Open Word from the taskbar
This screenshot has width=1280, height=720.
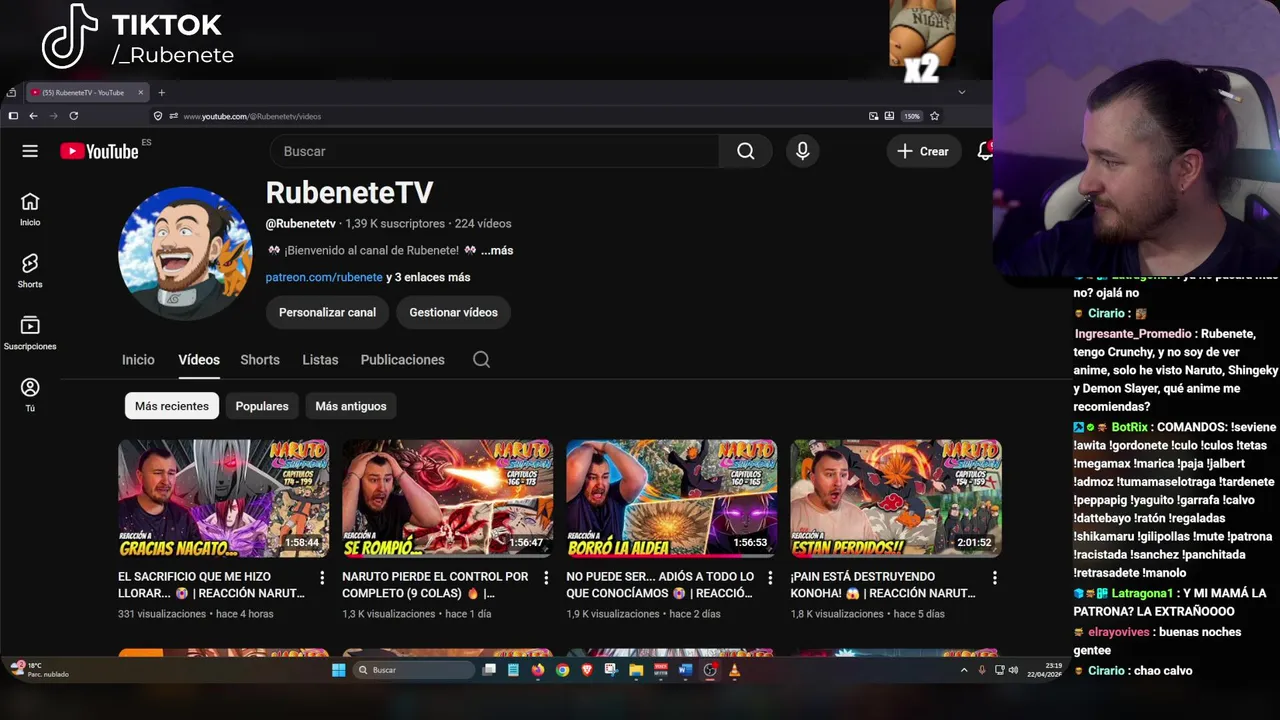(x=685, y=670)
